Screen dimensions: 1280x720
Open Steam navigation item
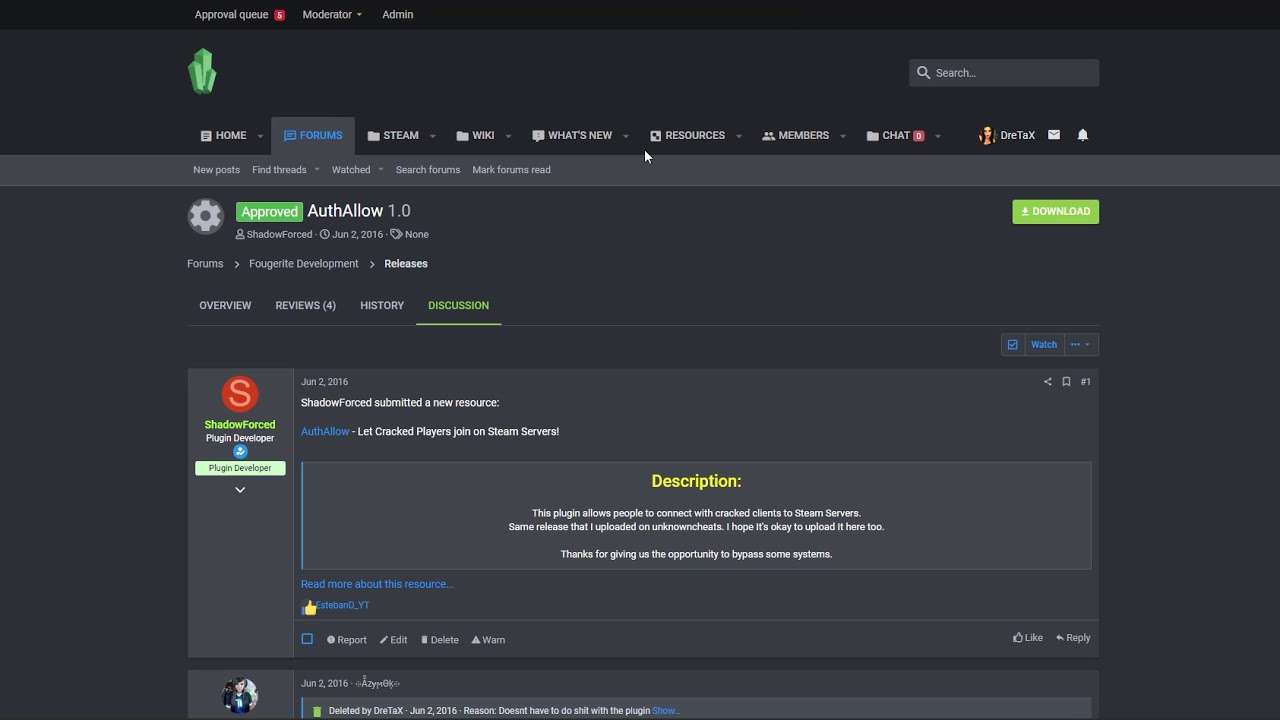(393, 136)
